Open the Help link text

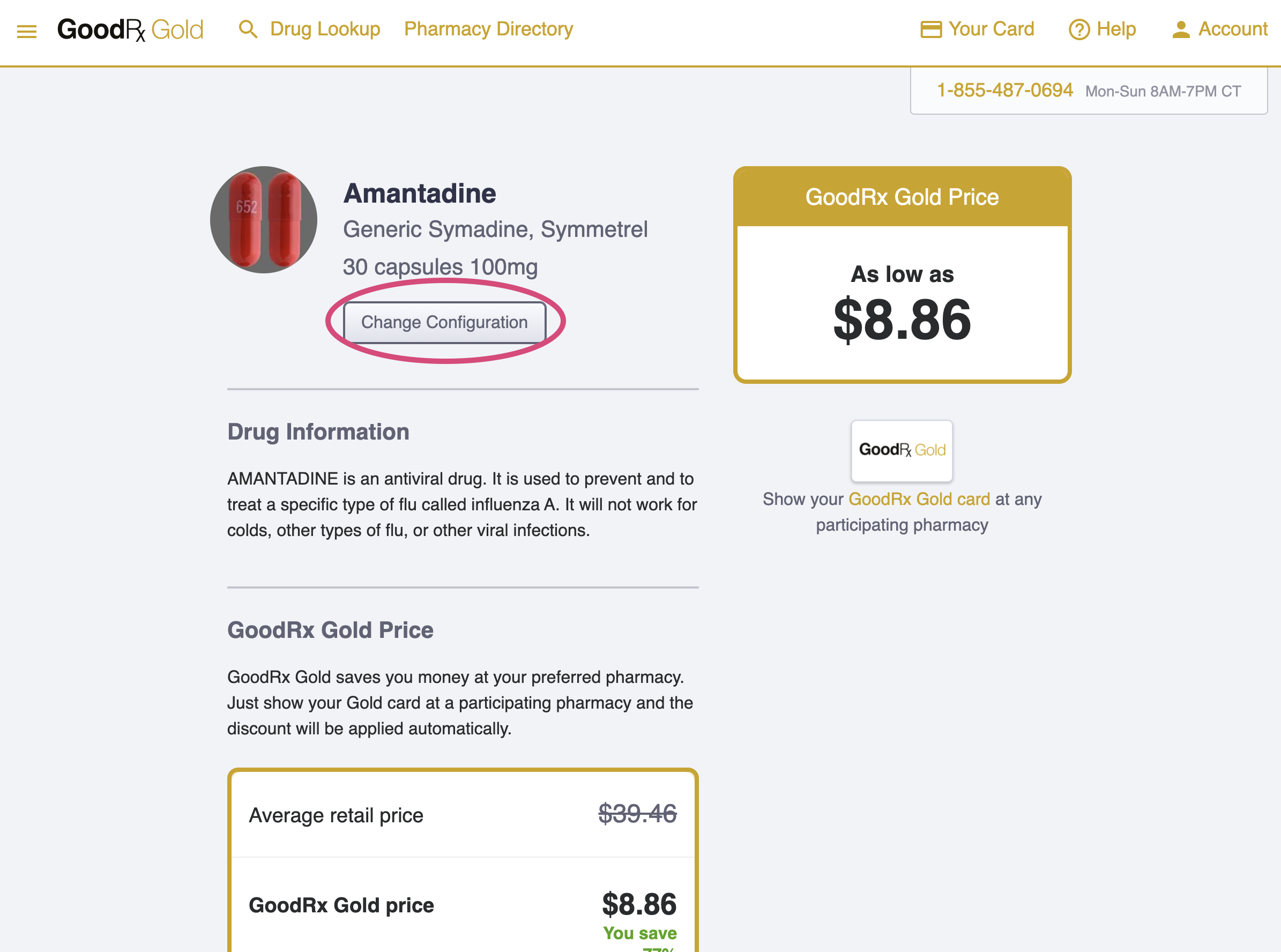(1115, 29)
